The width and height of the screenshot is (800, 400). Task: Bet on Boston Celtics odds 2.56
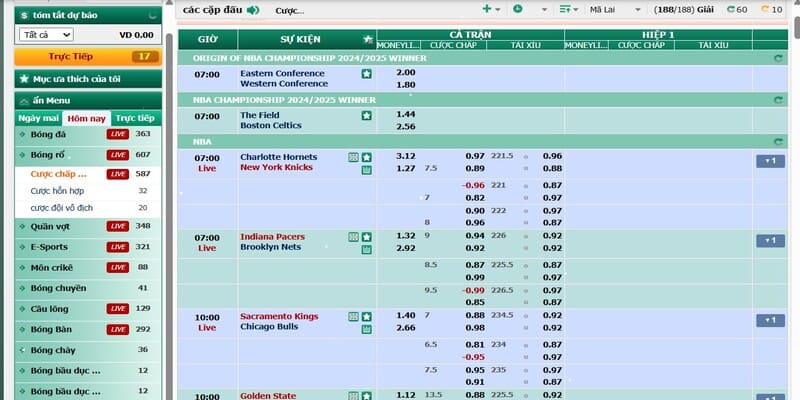pos(406,127)
